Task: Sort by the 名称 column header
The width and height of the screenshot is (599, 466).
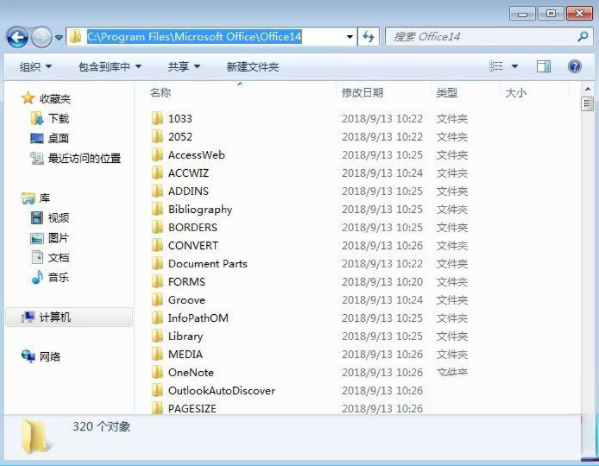Action: pos(160,92)
